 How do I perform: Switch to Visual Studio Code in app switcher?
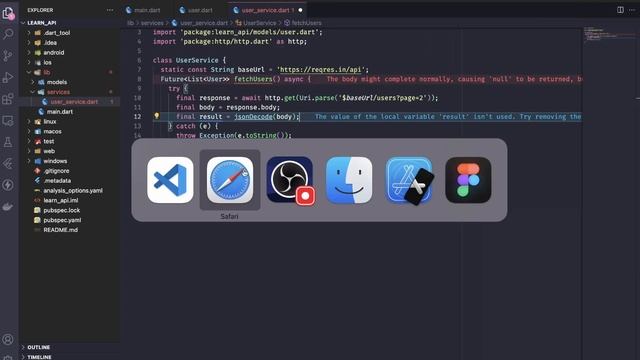170,180
